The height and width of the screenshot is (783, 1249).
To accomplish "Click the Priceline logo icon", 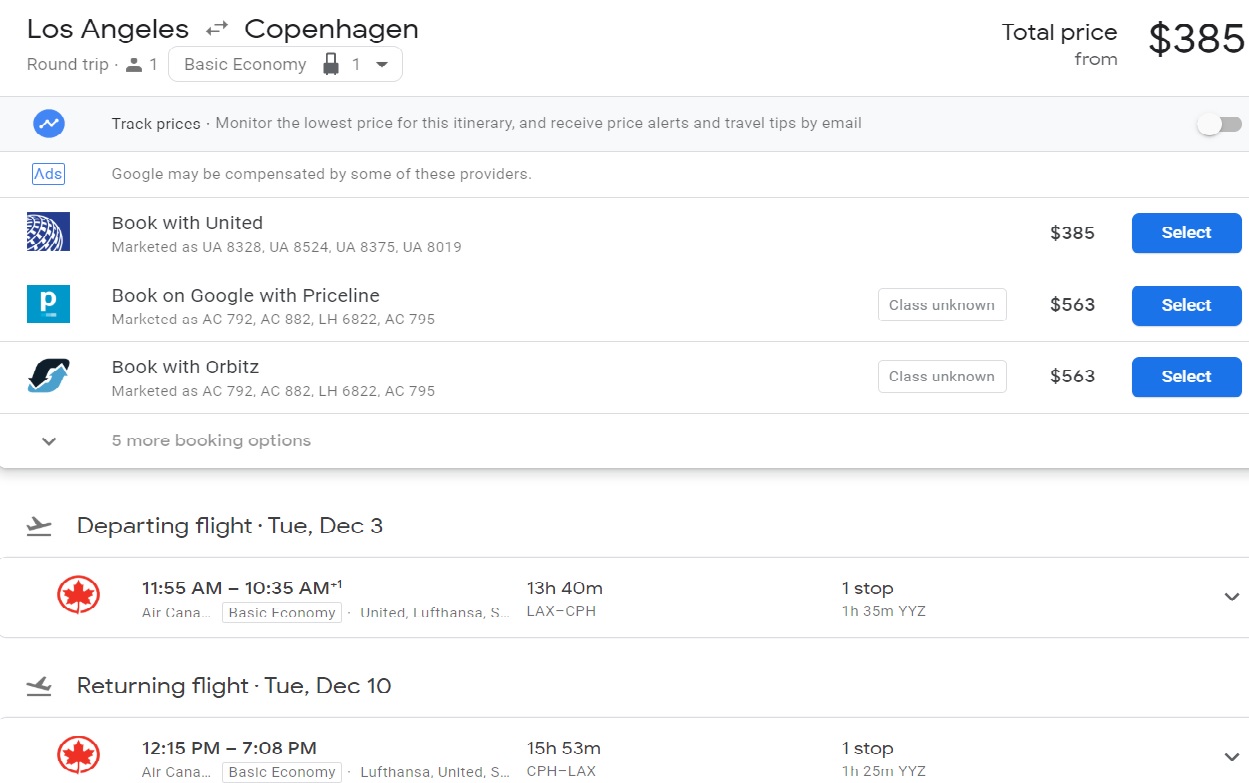I will [48, 304].
